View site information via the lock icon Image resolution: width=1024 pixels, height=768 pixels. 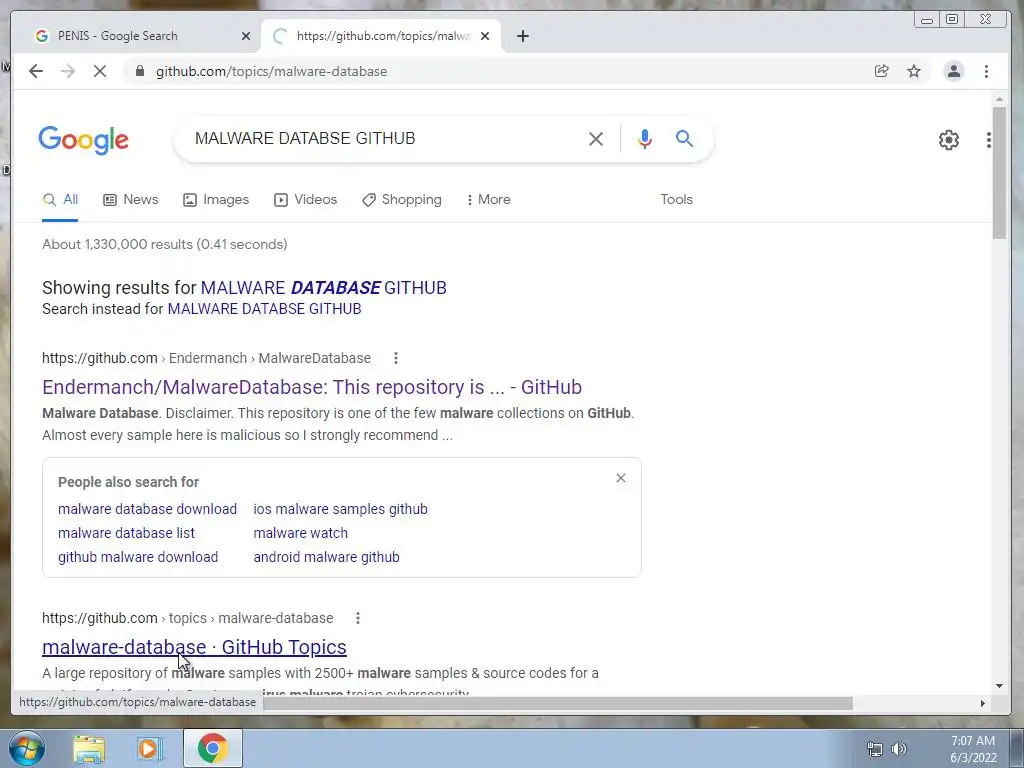click(x=140, y=71)
